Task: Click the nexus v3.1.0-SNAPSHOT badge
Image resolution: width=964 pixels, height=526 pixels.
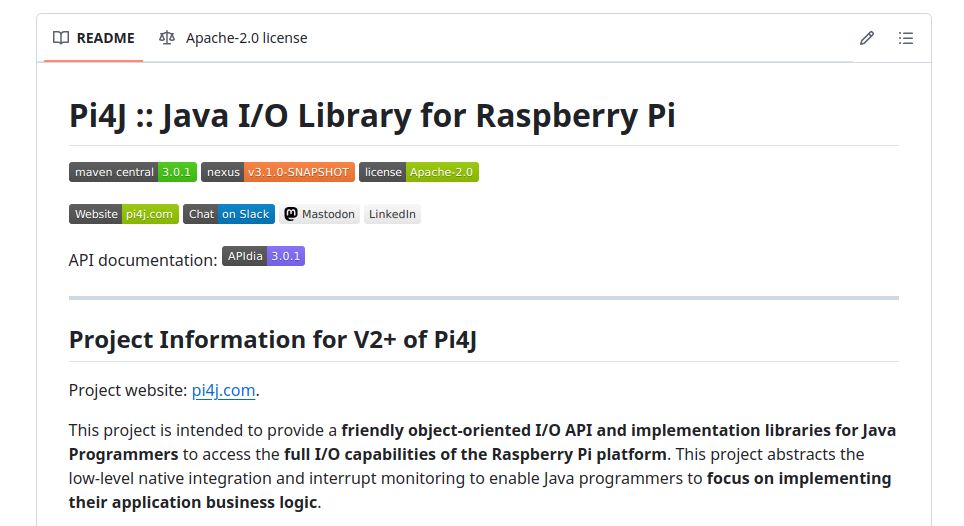Action: [277, 172]
